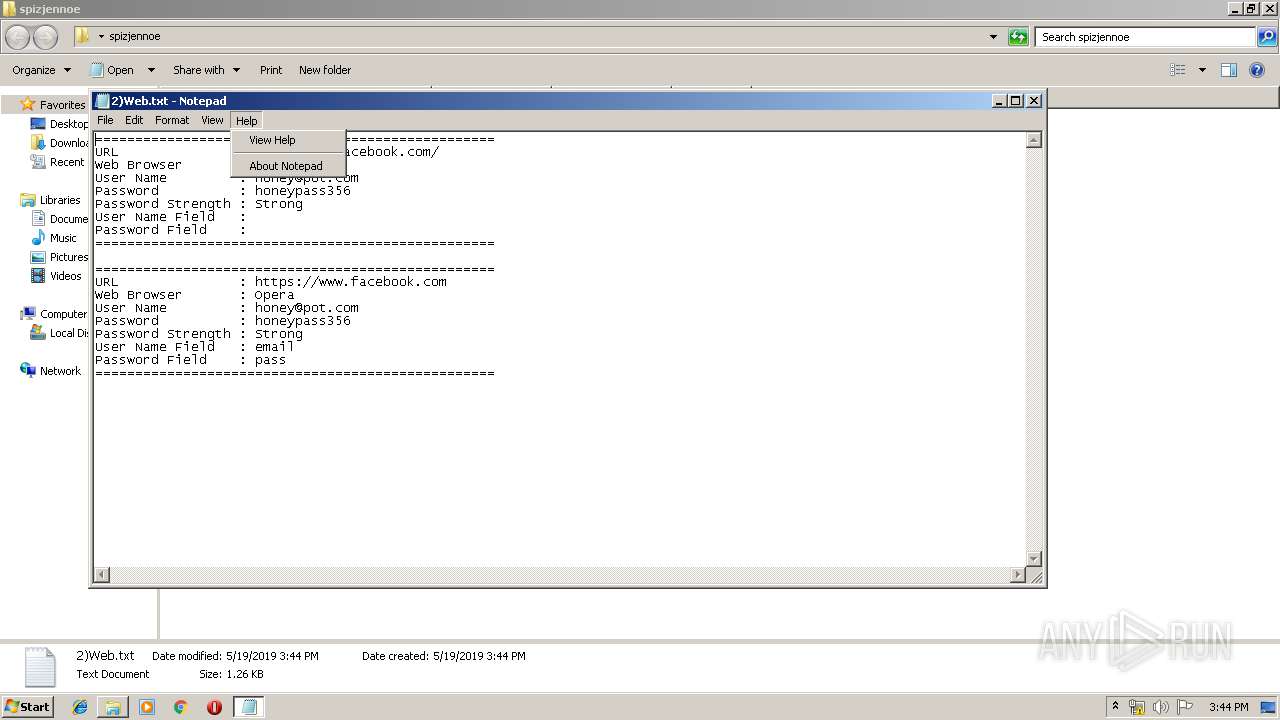Click the Open toolbar button
Screen dimensions: 1280x720
(112, 70)
